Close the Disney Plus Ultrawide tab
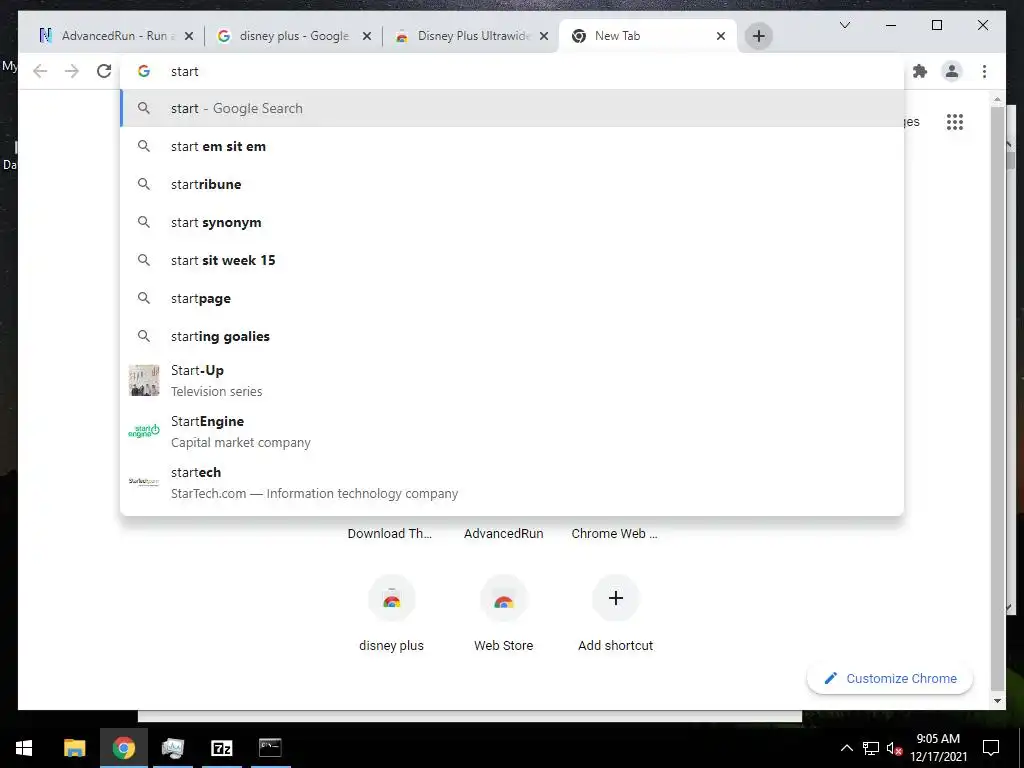Viewport: 1024px width, 768px height. (544, 36)
